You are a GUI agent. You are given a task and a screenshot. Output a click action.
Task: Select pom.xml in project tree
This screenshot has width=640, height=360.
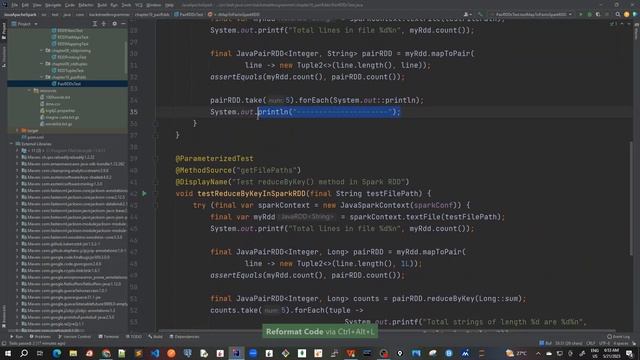pos(33,137)
